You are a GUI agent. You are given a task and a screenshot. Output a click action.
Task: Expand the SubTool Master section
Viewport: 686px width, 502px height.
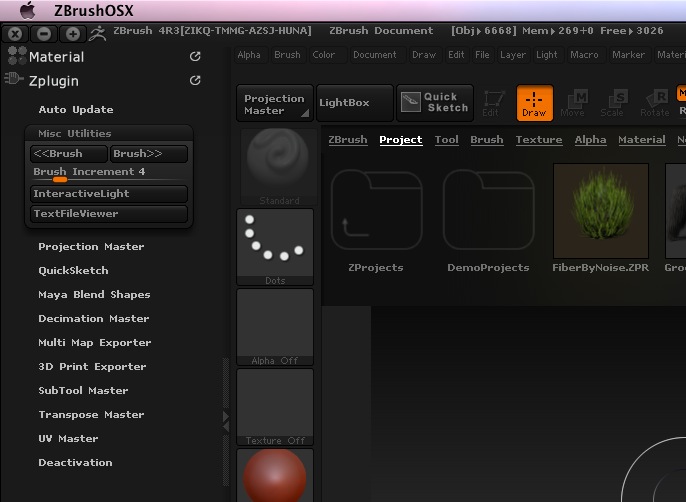[83, 390]
